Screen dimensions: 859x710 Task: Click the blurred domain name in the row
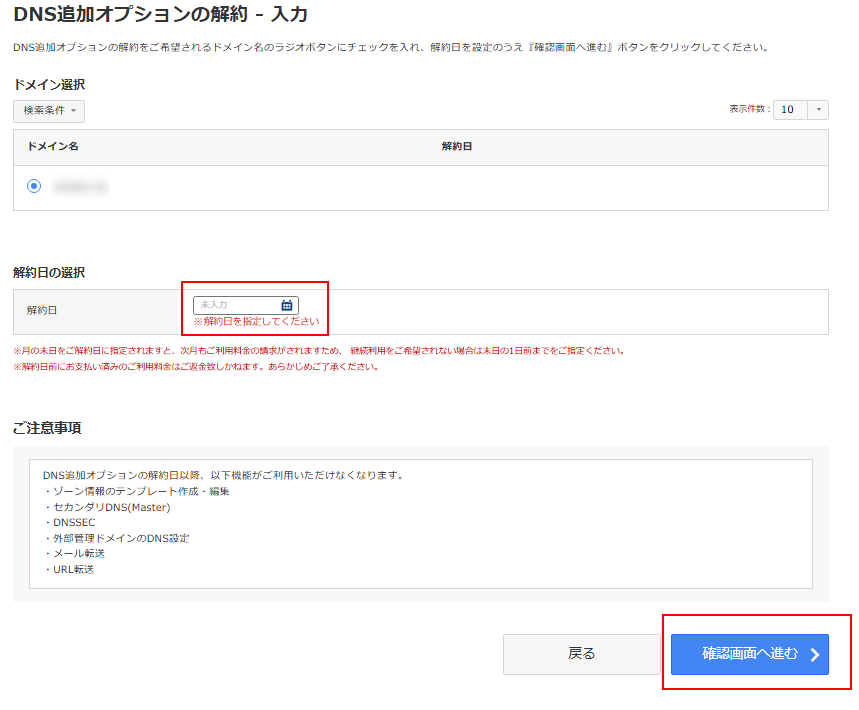tap(80, 187)
